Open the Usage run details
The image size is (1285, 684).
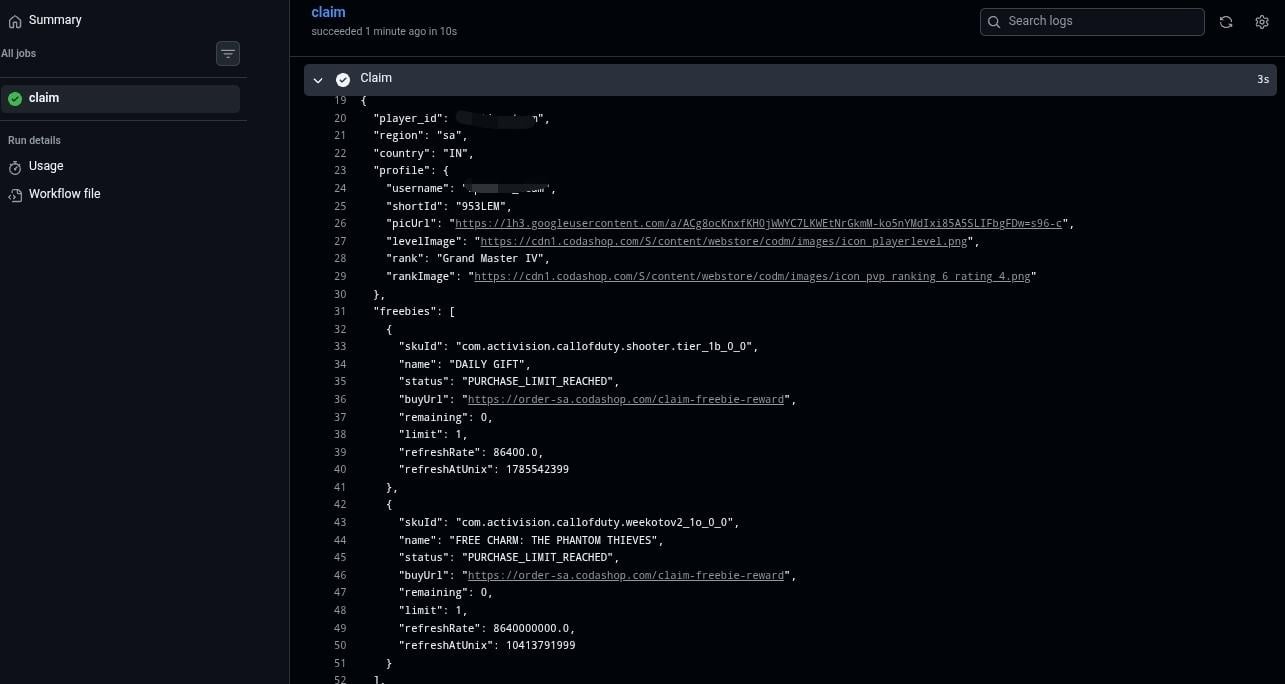click(46, 166)
